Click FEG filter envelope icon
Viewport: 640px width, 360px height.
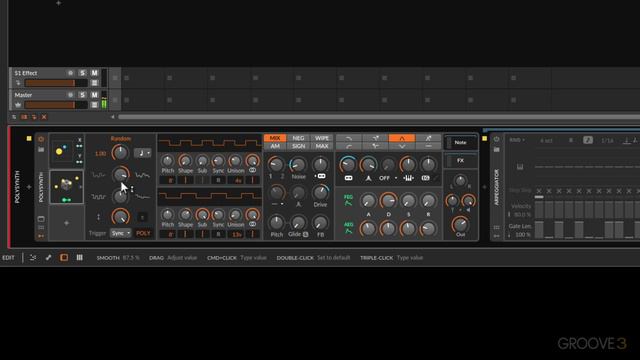click(x=348, y=200)
